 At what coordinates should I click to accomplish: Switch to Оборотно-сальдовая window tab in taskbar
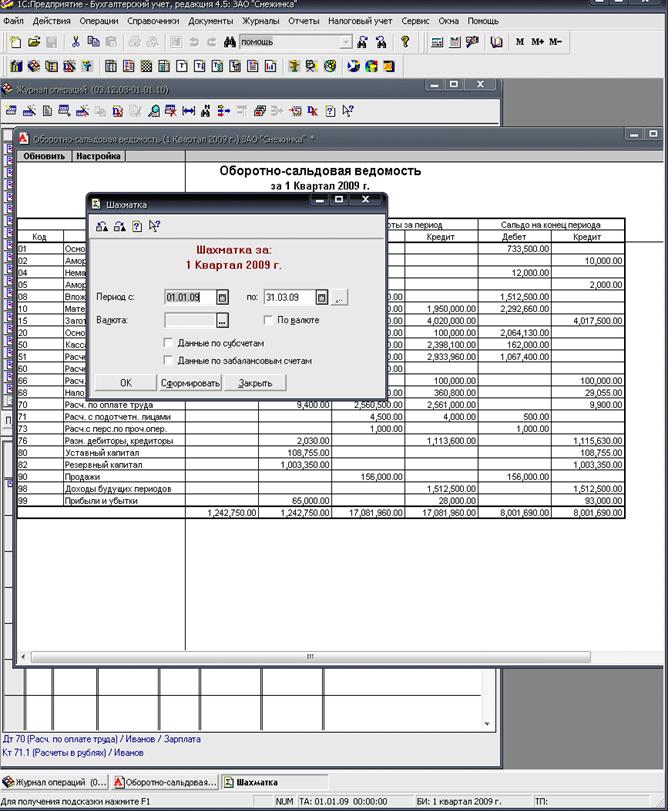tap(165, 782)
